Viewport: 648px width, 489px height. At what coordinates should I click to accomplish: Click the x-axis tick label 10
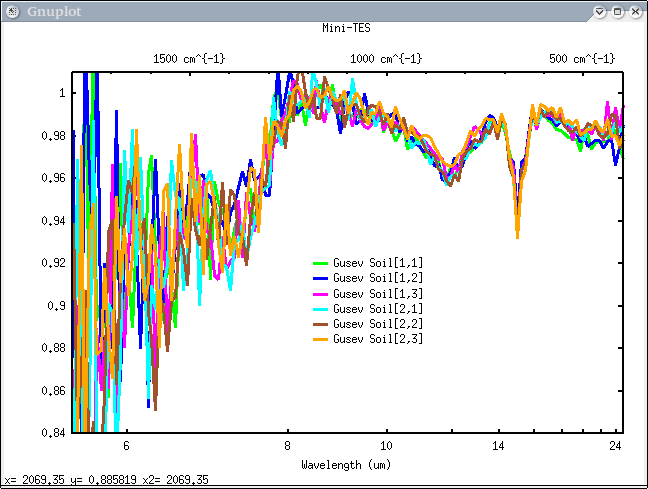pos(386,446)
